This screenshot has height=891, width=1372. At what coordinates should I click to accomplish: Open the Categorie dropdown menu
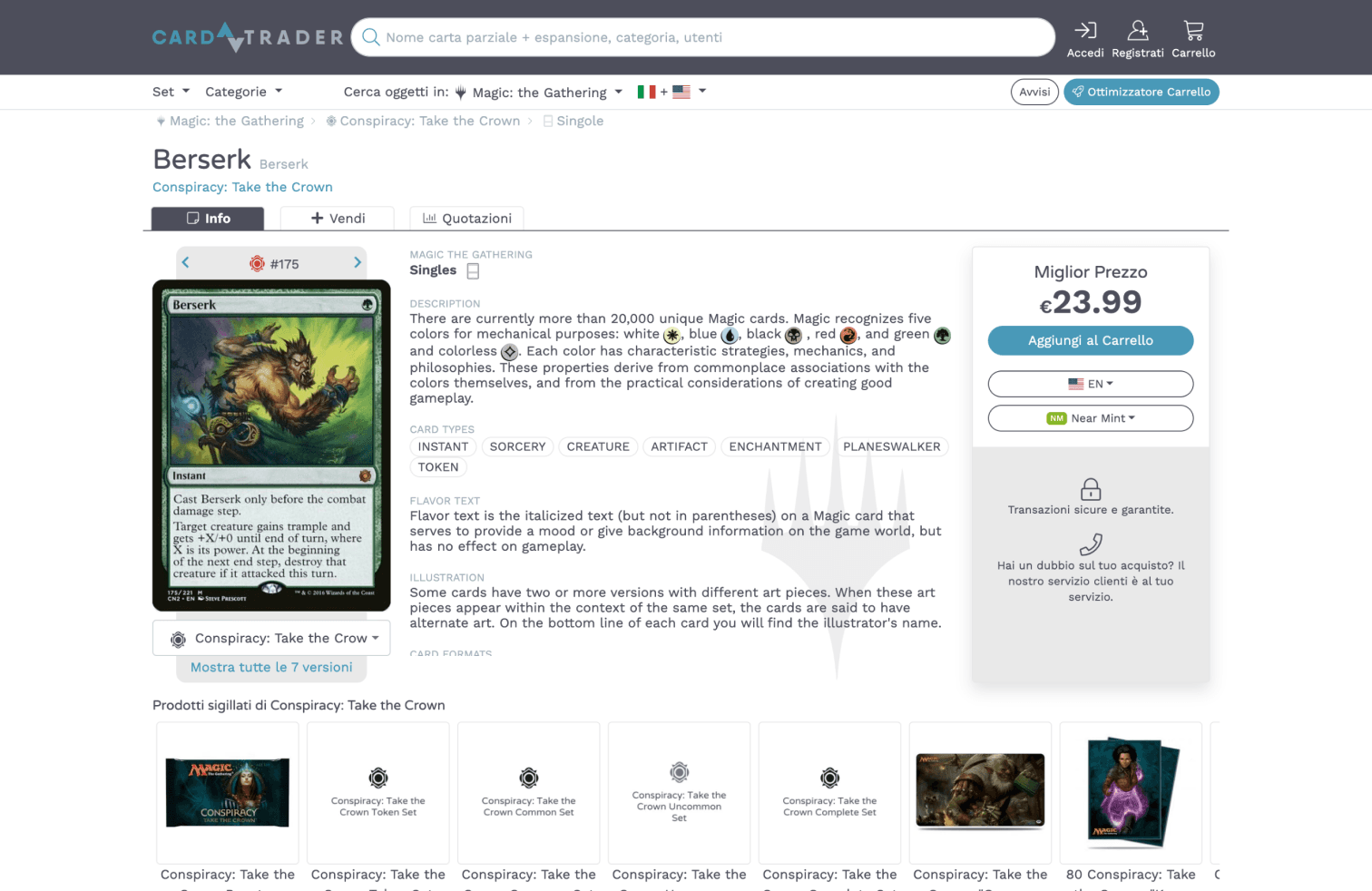(x=244, y=92)
